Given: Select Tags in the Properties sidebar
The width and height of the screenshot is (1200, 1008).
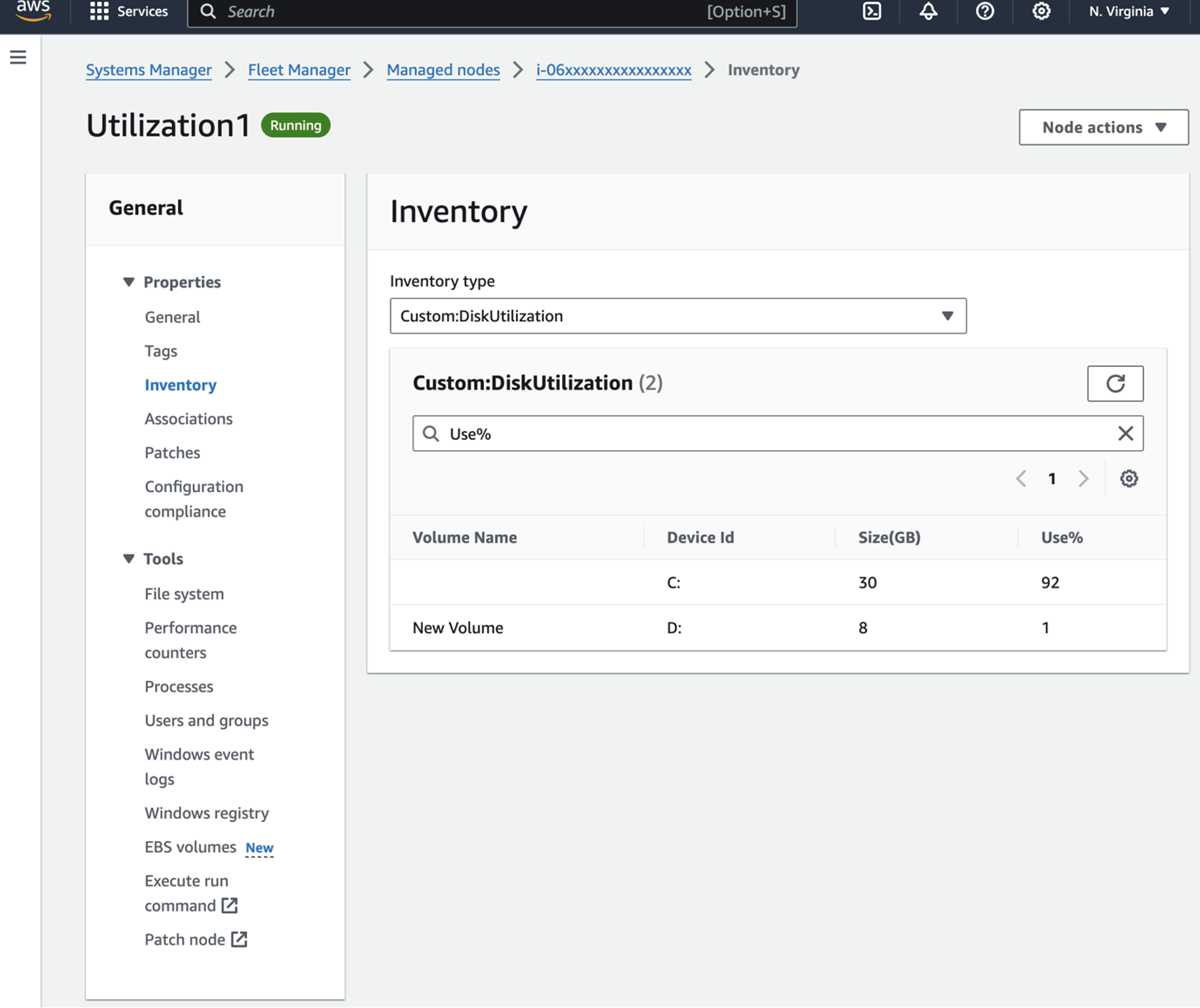Looking at the screenshot, I should click(x=161, y=350).
